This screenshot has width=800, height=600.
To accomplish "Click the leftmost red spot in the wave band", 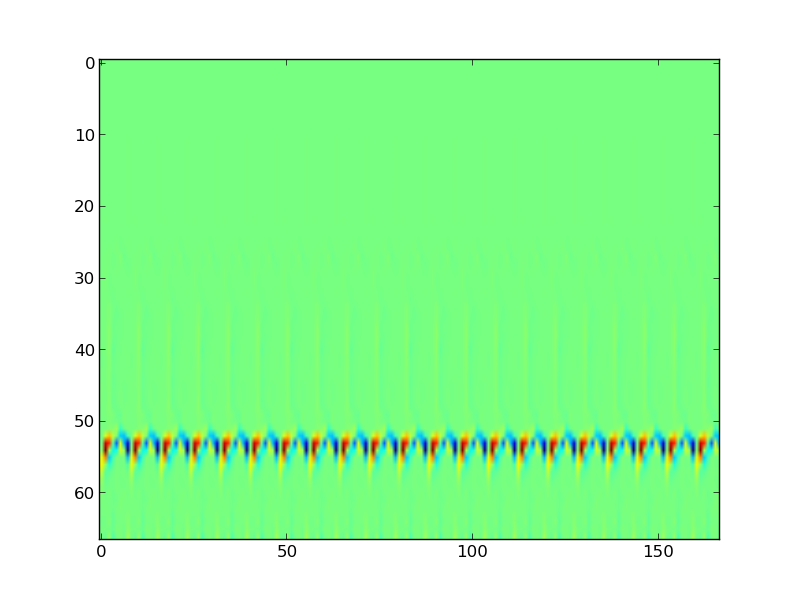I will pos(108,443).
